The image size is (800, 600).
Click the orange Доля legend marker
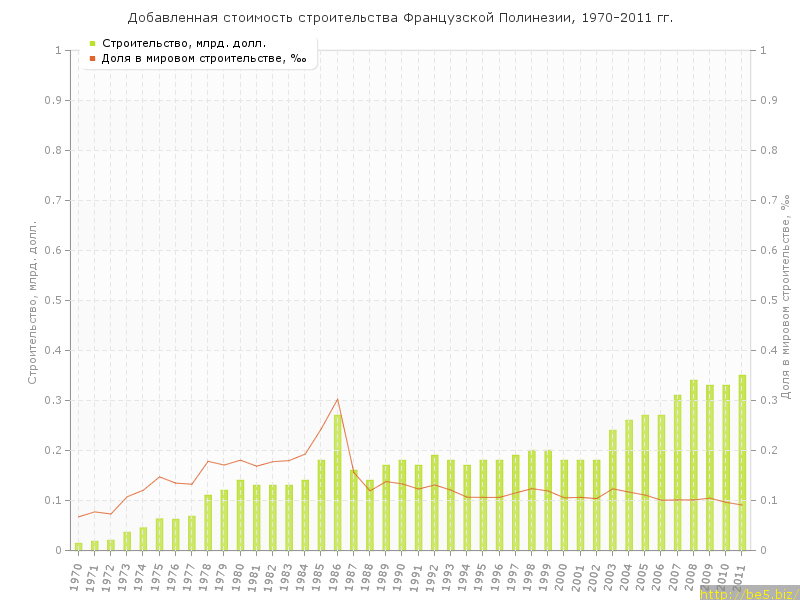(x=92, y=58)
